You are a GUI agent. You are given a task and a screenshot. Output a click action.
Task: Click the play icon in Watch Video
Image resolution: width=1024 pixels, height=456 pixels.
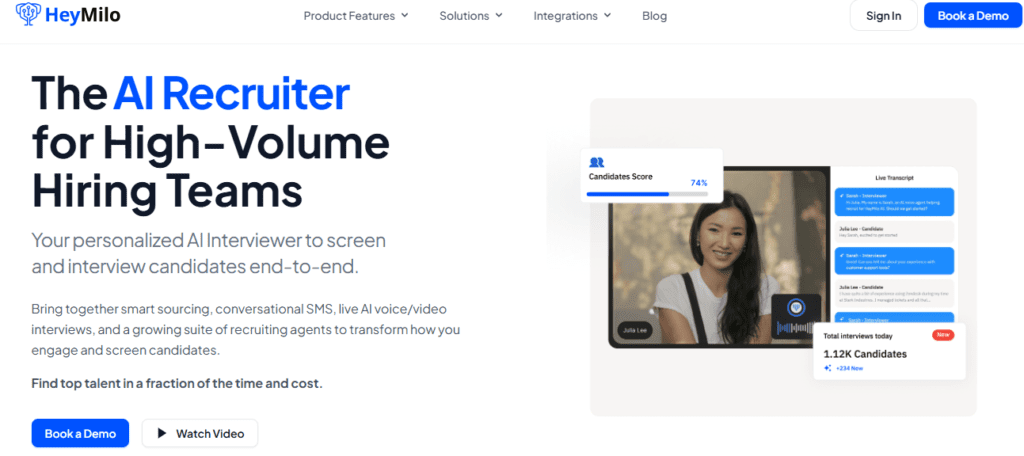[x=163, y=433]
